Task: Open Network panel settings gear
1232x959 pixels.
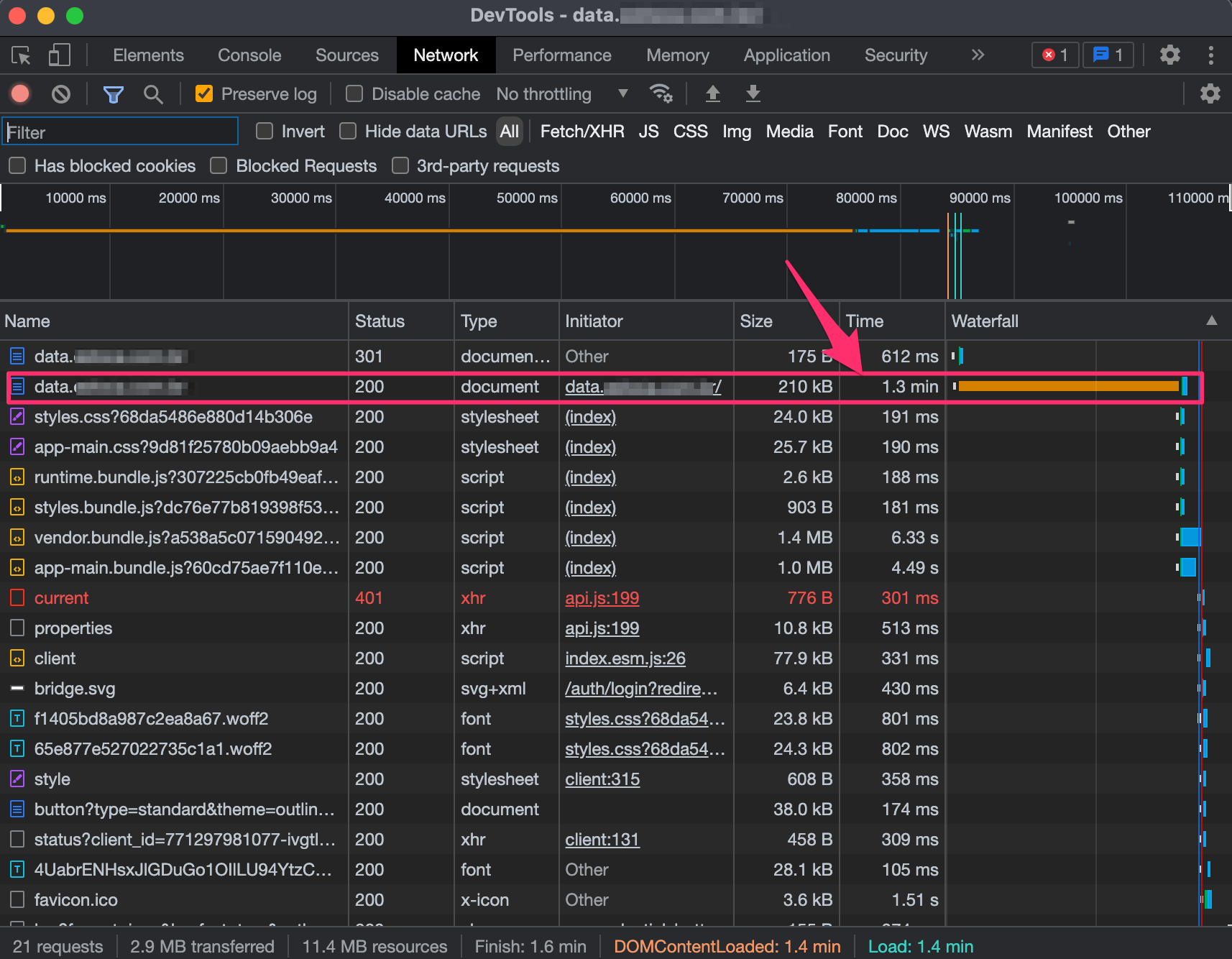Action: click(1210, 93)
